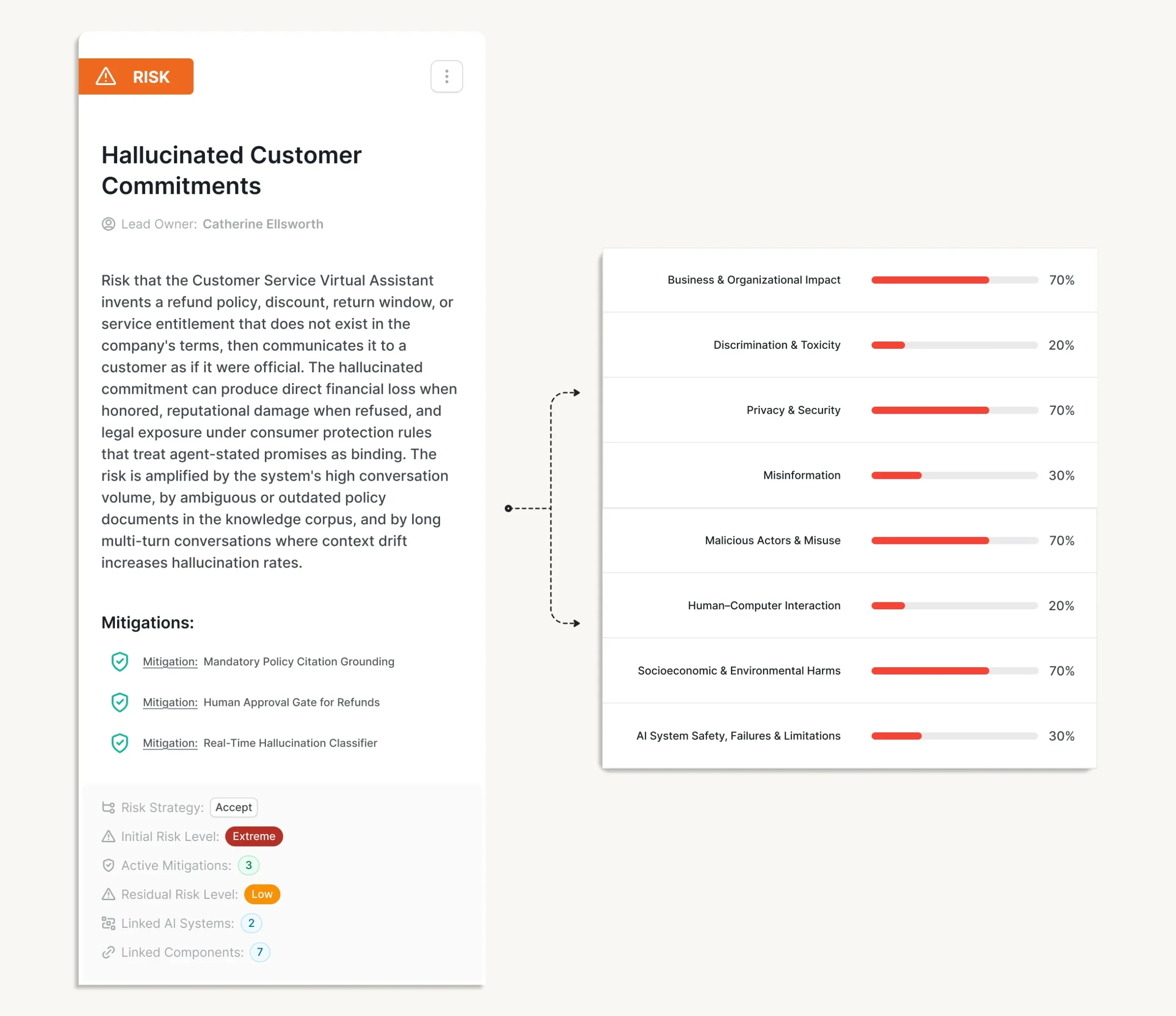Click the Linked Components count 7

point(260,952)
